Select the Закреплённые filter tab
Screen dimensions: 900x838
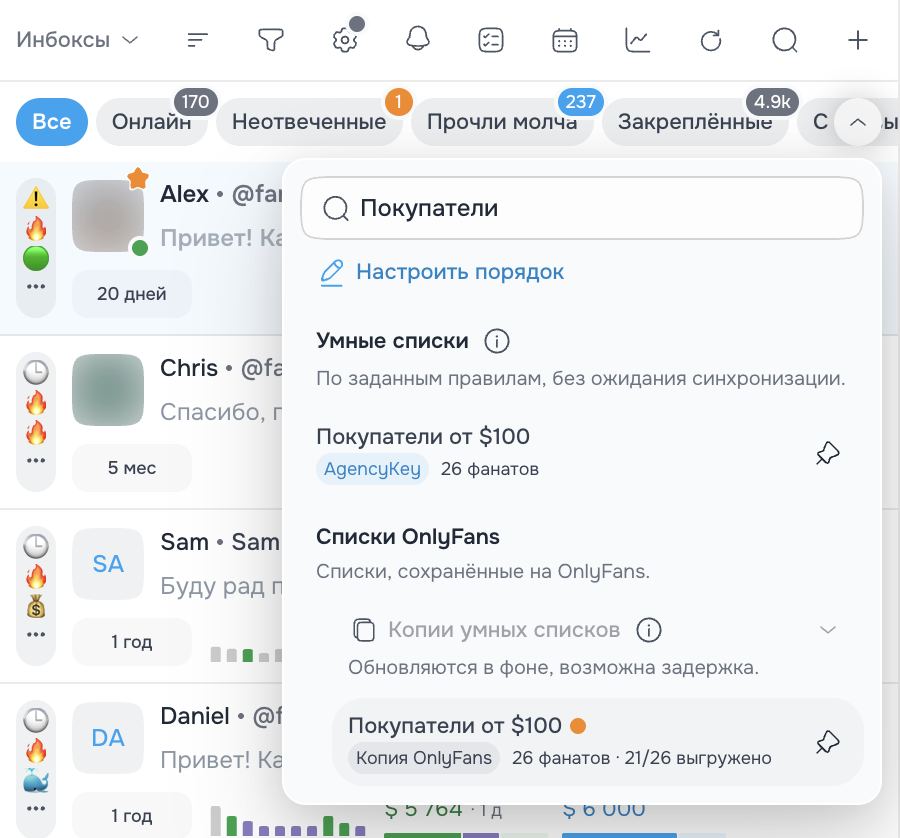[x=695, y=122]
